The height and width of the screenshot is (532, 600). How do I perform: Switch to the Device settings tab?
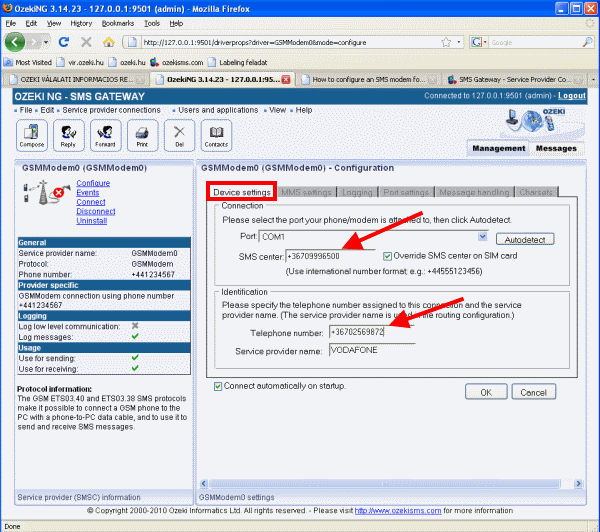(x=242, y=192)
